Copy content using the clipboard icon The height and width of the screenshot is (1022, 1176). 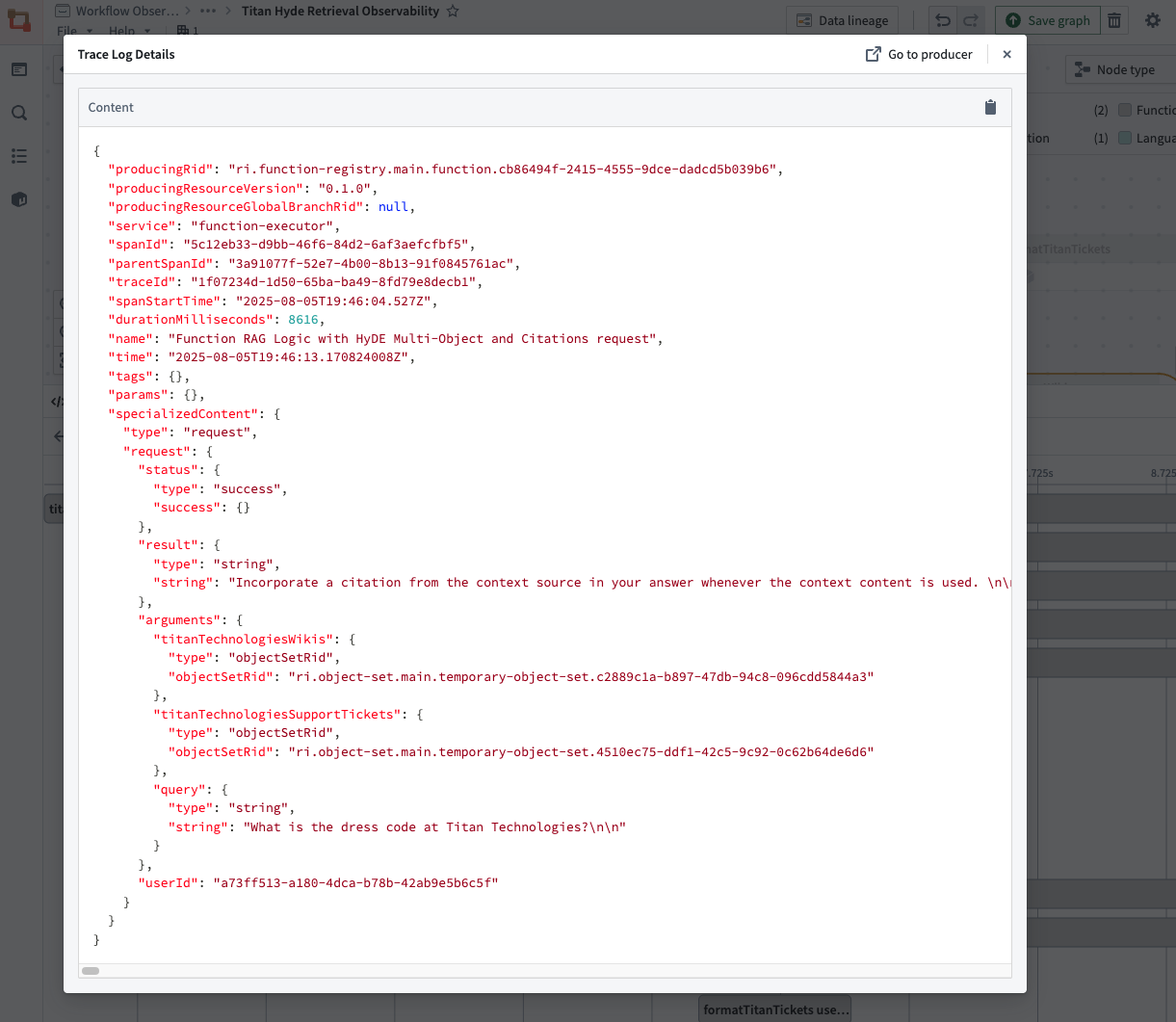pyautogui.click(x=990, y=107)
